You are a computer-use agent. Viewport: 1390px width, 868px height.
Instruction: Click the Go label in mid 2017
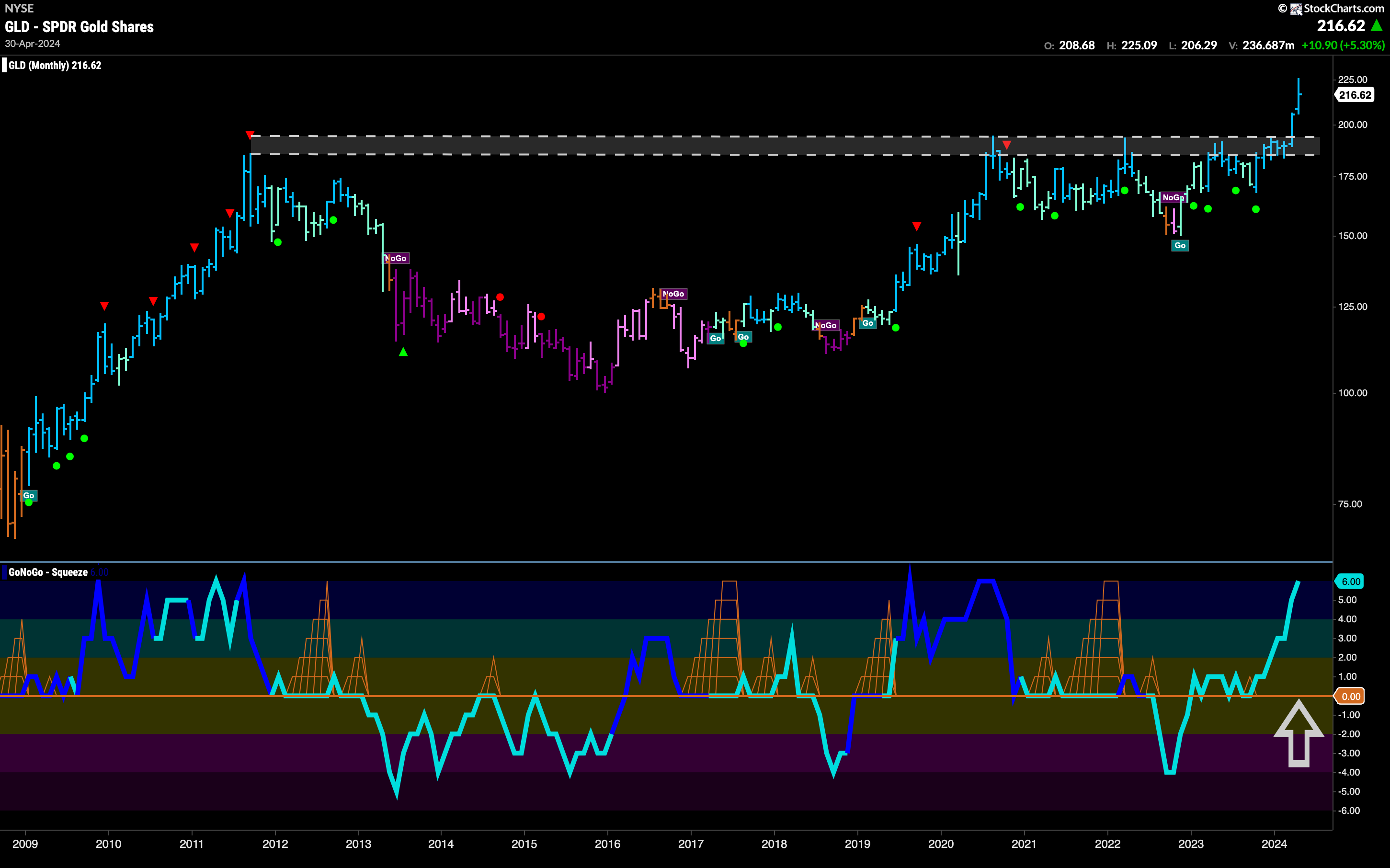[743, 337]
